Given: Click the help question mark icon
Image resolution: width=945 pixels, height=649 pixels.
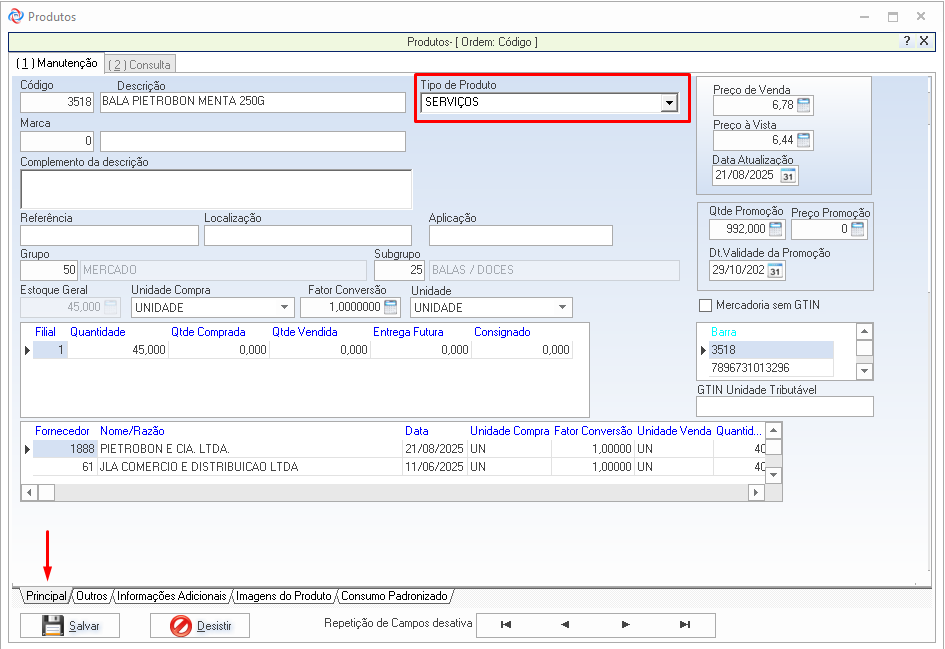Looking at the screenshot, I should coord(907,41).
